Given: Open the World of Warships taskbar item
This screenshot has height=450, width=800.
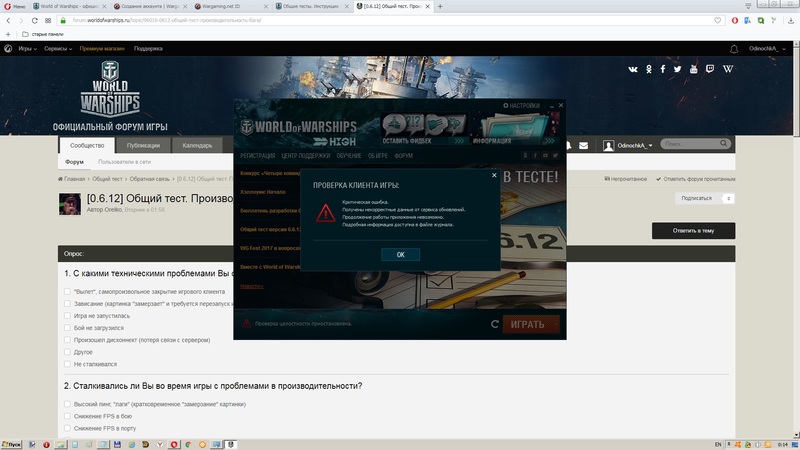Looking at the screenshot, I should [x=231, y=445].
